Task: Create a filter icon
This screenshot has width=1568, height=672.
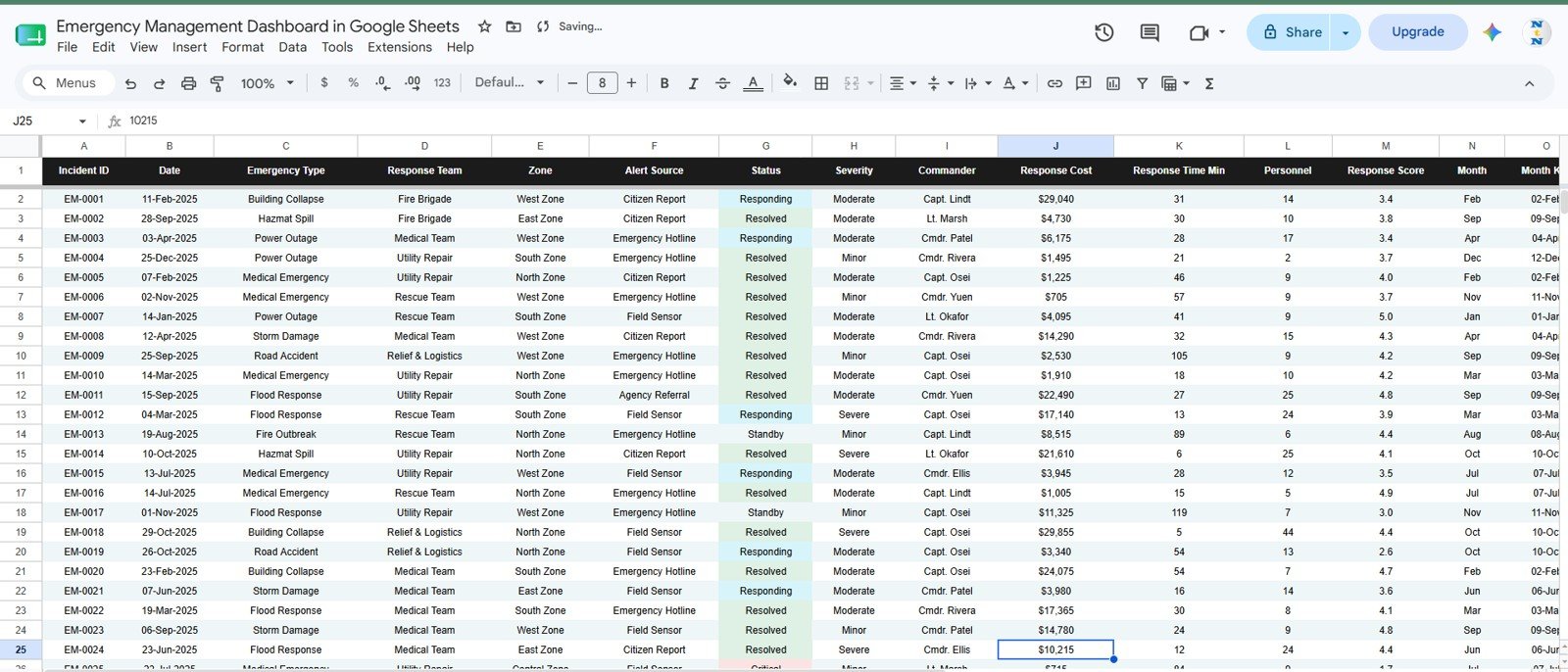Action: (1142, 83)
